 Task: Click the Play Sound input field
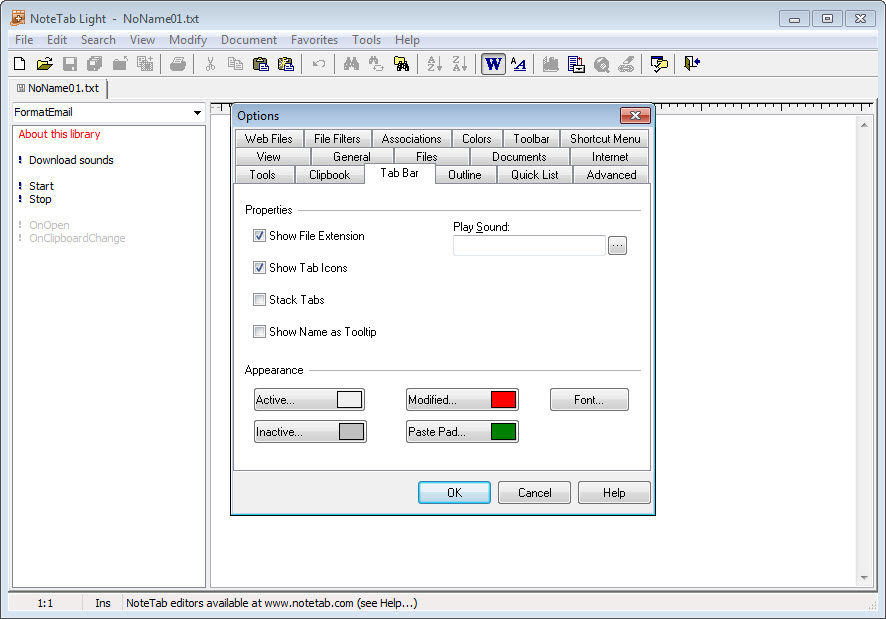coord(529,245)
